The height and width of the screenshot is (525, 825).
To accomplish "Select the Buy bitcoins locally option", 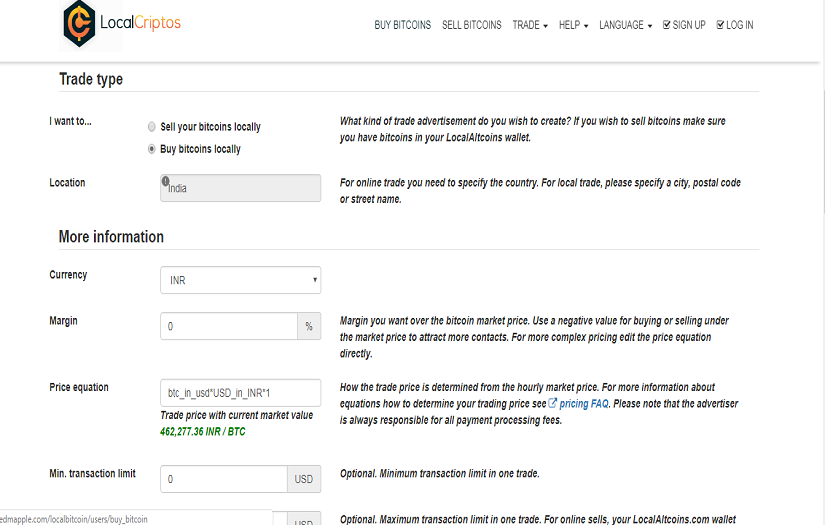I will click(x=152, y=149).
